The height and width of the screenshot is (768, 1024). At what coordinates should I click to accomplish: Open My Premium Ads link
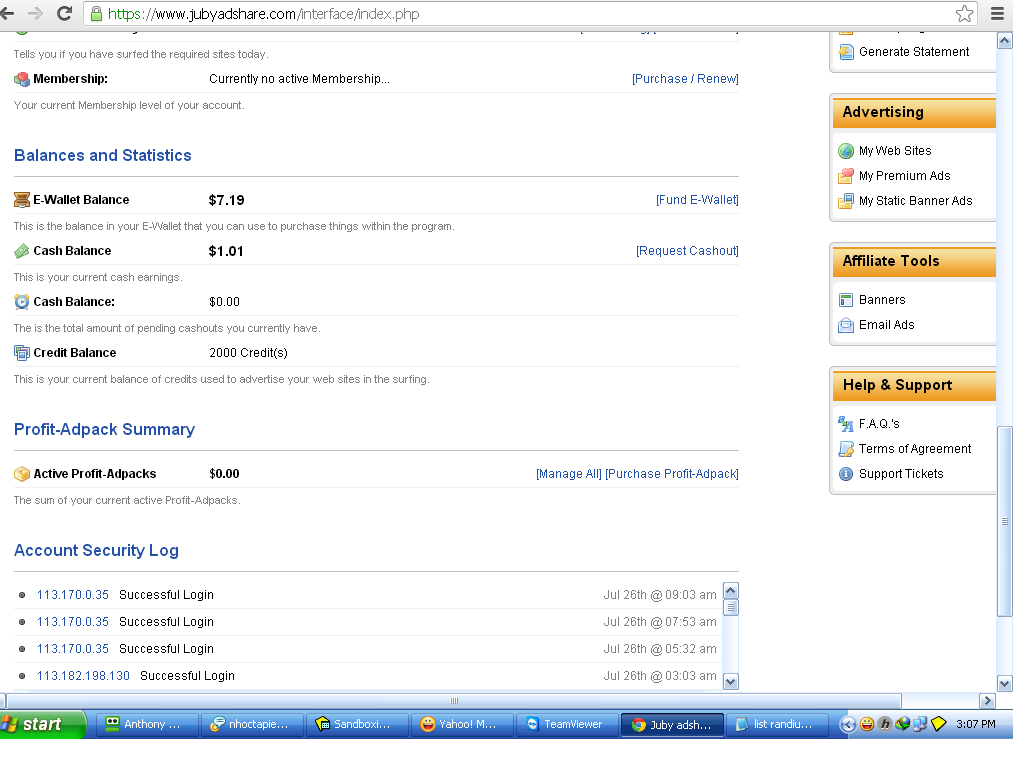point(904,176)
